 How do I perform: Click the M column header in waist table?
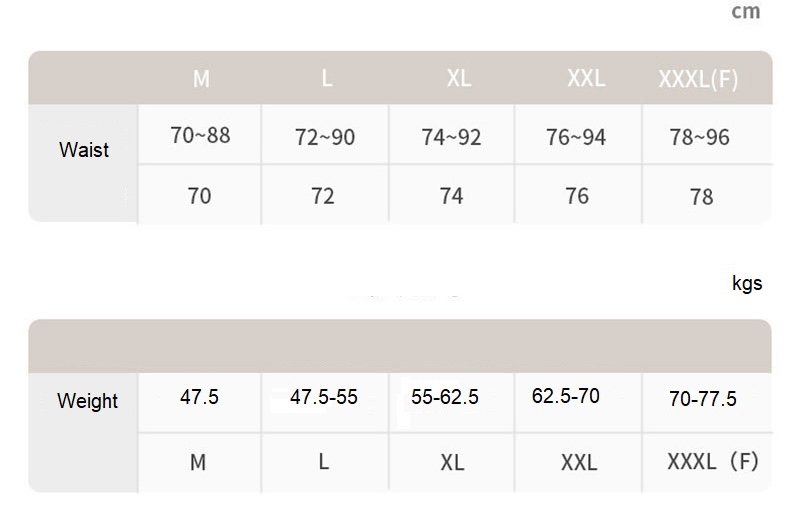[201, 79]
